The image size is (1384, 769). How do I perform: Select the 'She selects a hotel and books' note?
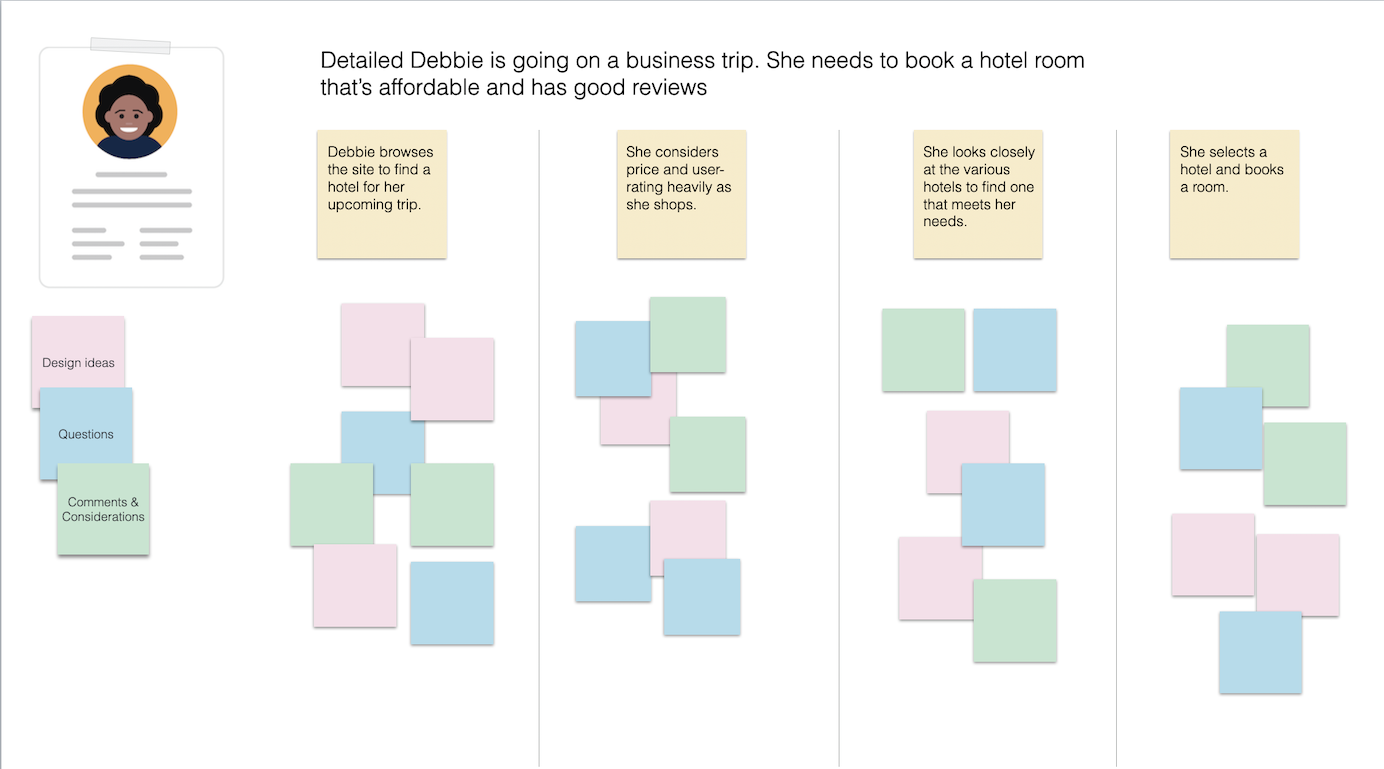point(1234,193)
